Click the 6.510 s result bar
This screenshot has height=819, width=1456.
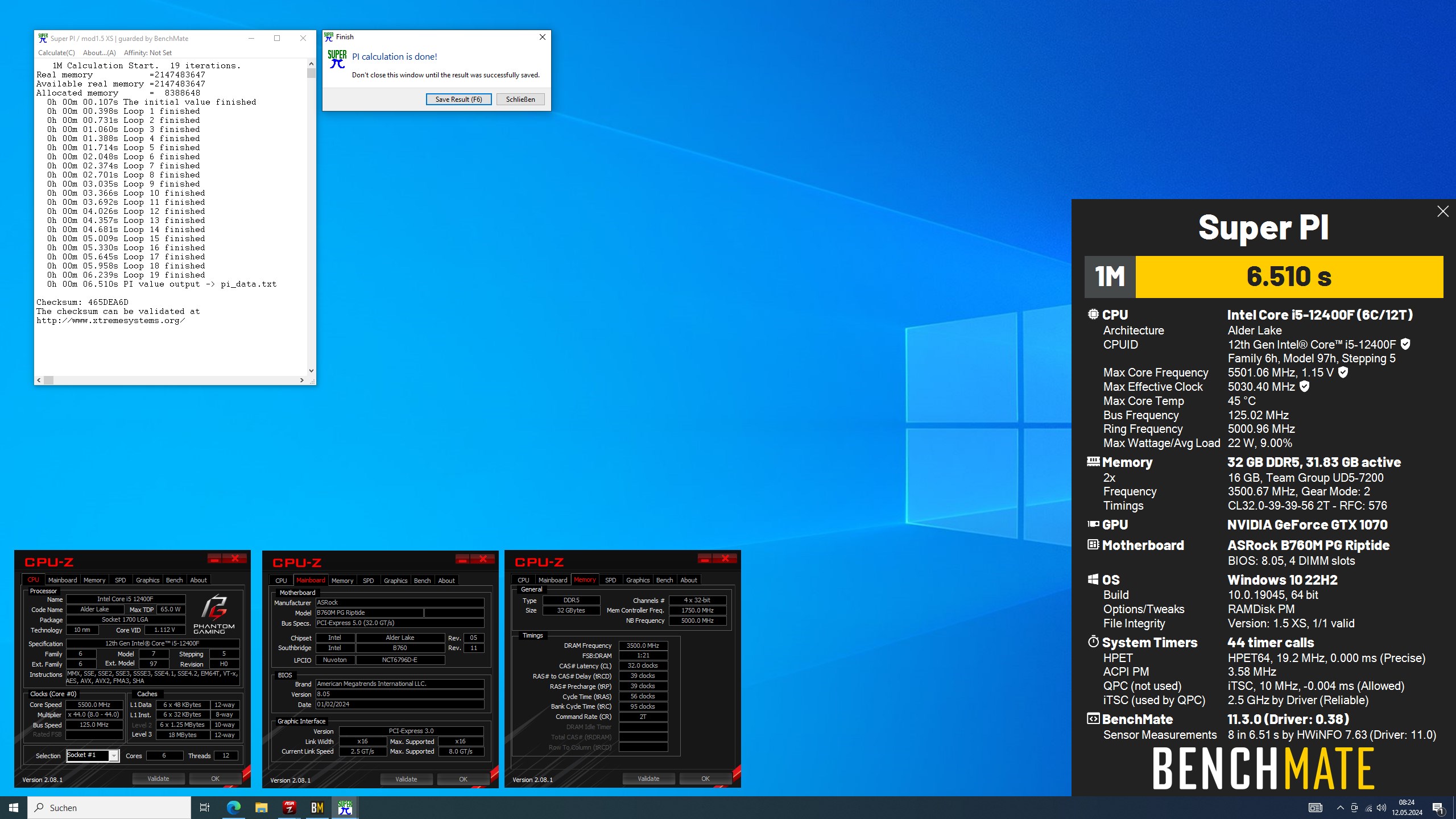click(1289, 276)
